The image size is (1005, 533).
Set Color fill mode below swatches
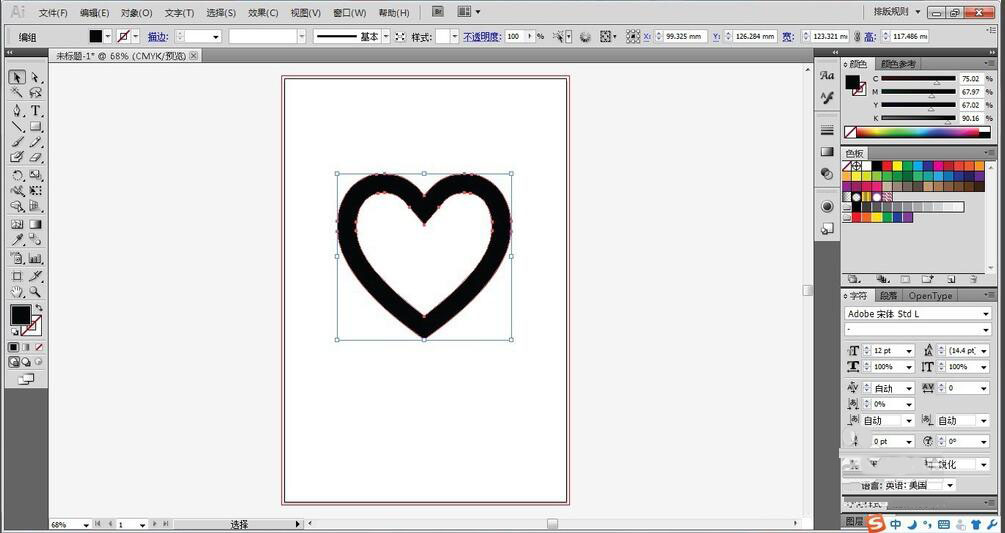pos(13,347)
